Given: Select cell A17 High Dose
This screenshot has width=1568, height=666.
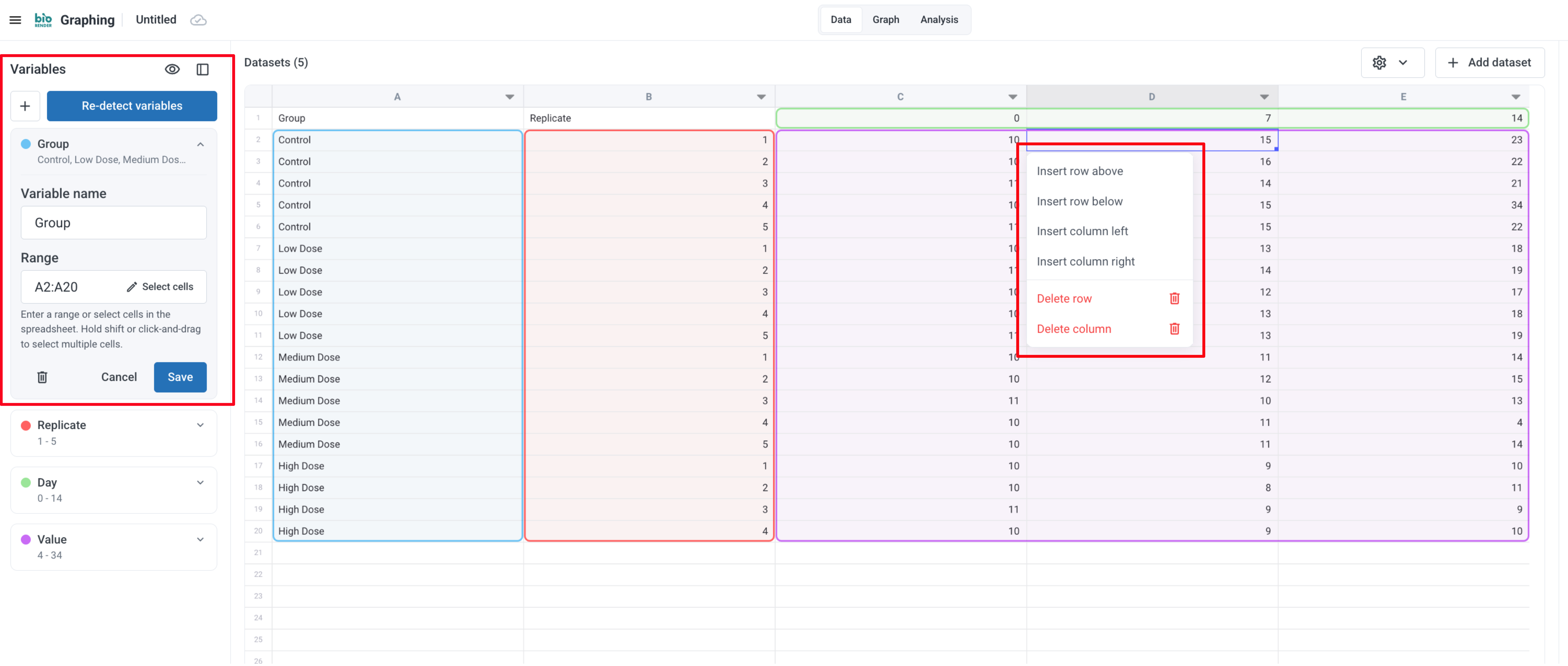Looking at the screenshot, I should click(398, 466).
